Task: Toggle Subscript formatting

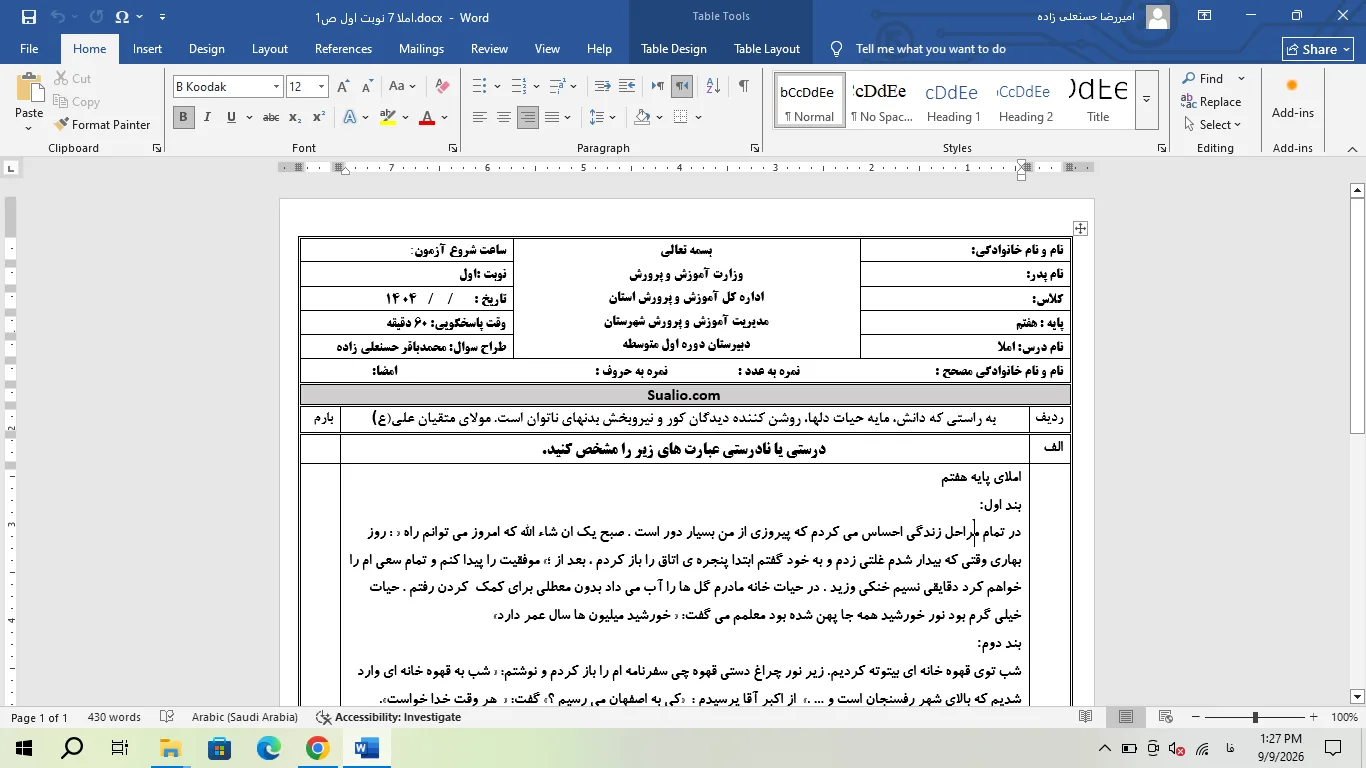Action: click(x=295, y=117)
